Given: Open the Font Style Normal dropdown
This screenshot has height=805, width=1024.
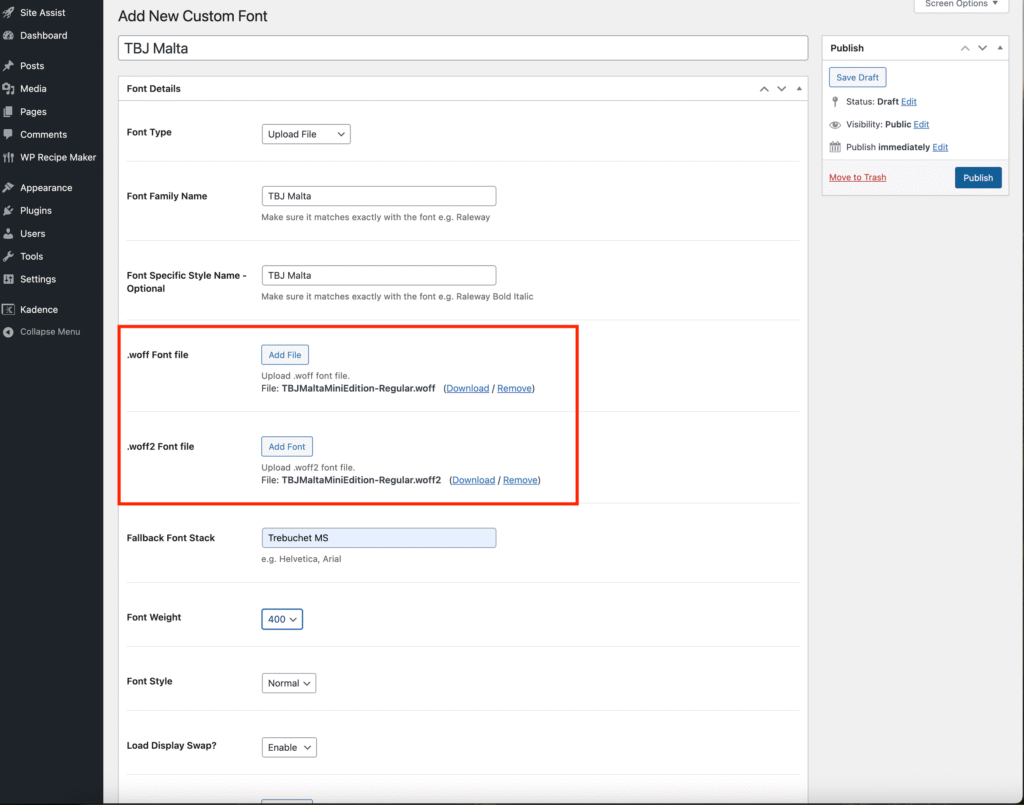Looking at the screenshot, I should click(289, 684).
